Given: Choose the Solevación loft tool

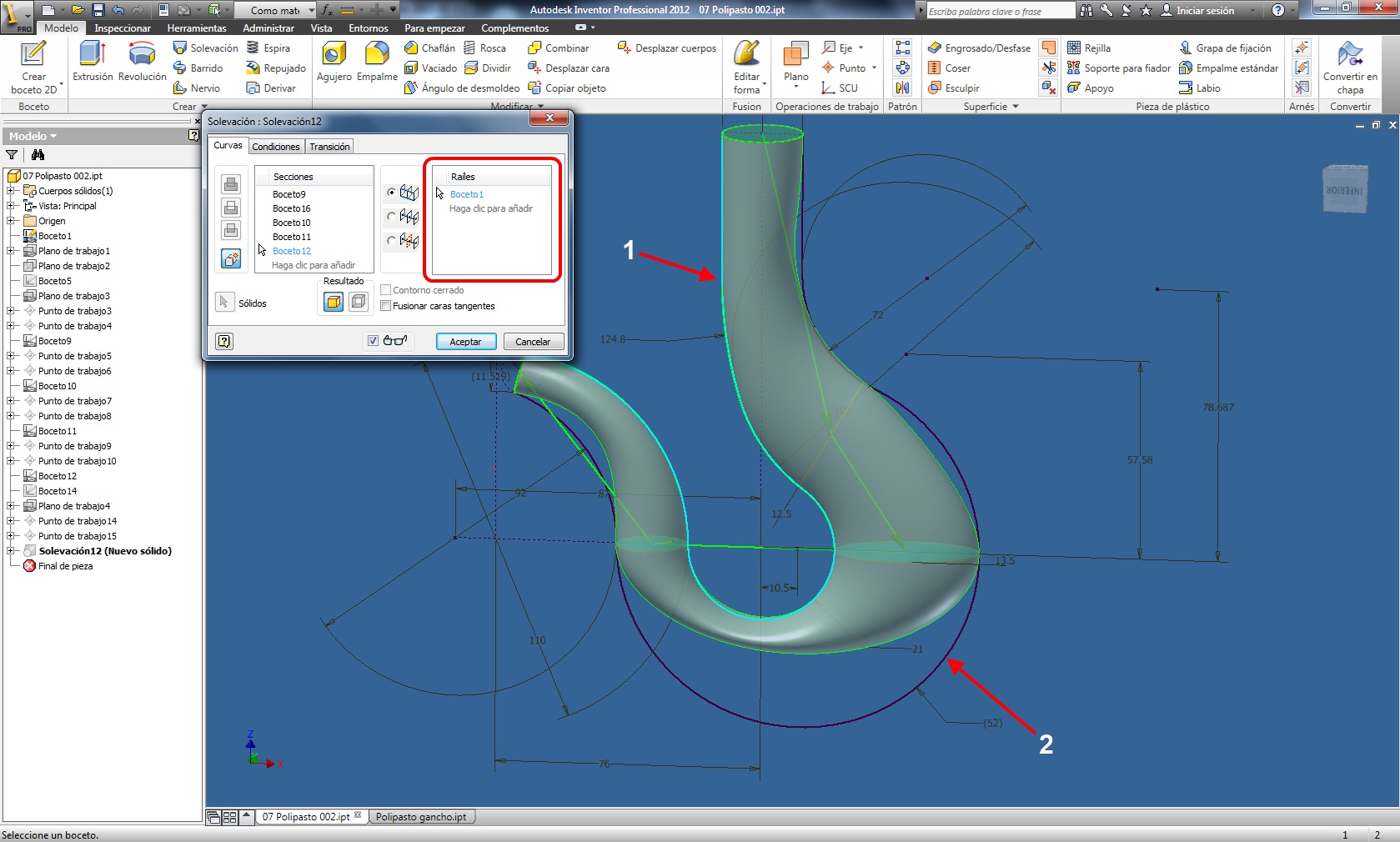Looking at the screenshot, I should [x=205, y=48].
